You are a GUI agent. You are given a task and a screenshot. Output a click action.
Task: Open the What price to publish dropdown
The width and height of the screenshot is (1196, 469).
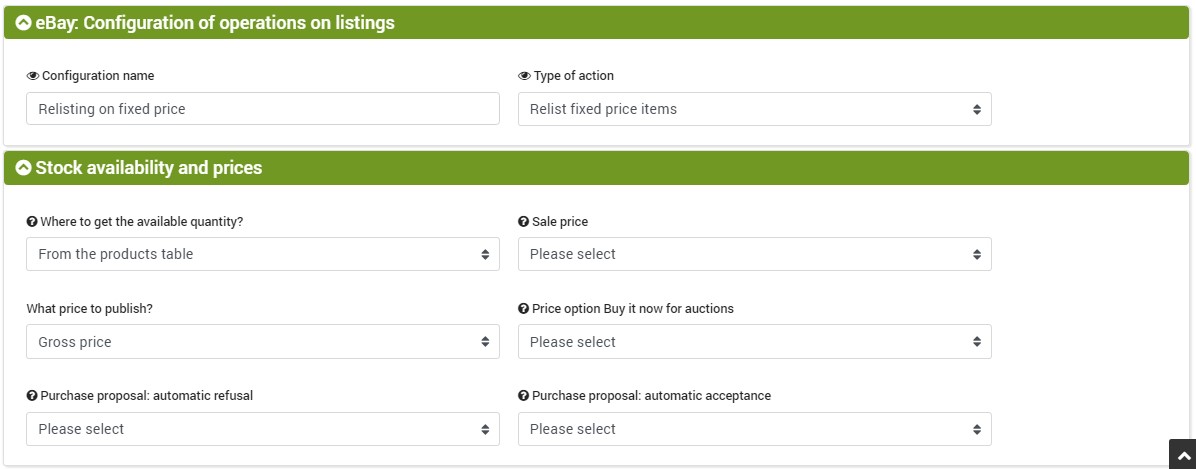coord(263,342)
